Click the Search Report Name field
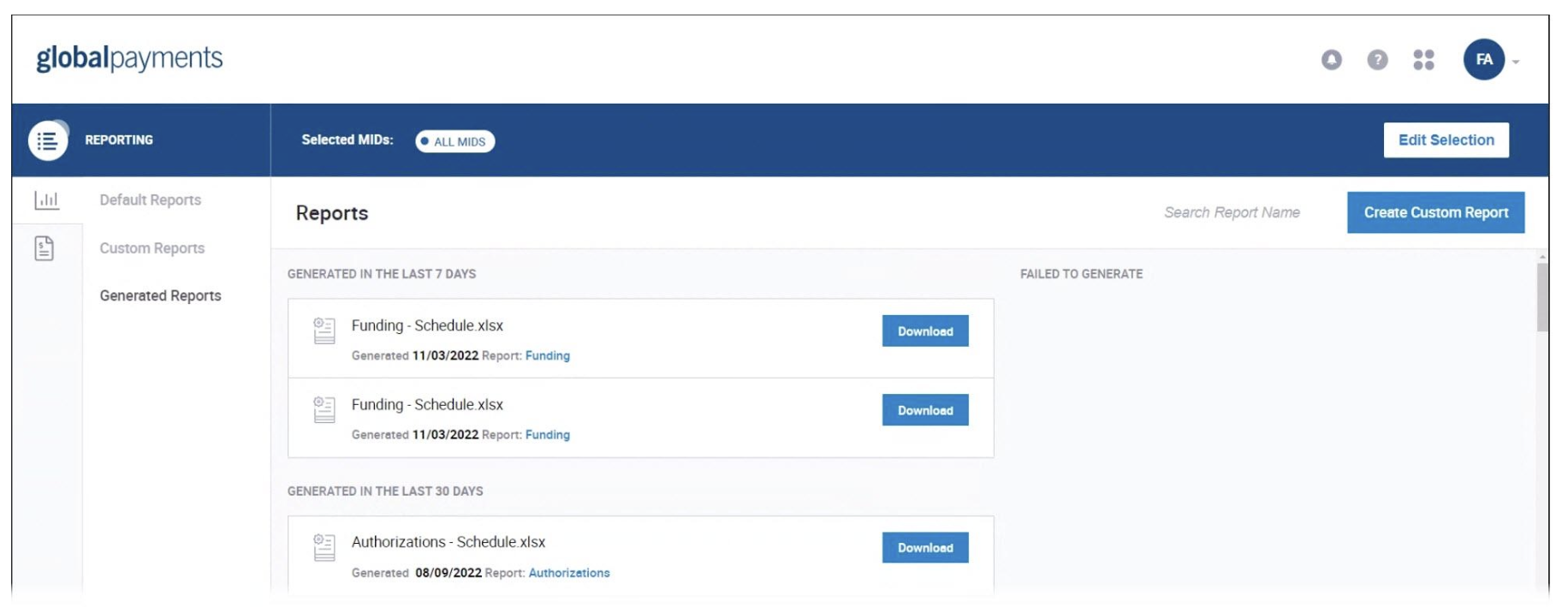The image size is (1568, 608). coord(1232,212)
